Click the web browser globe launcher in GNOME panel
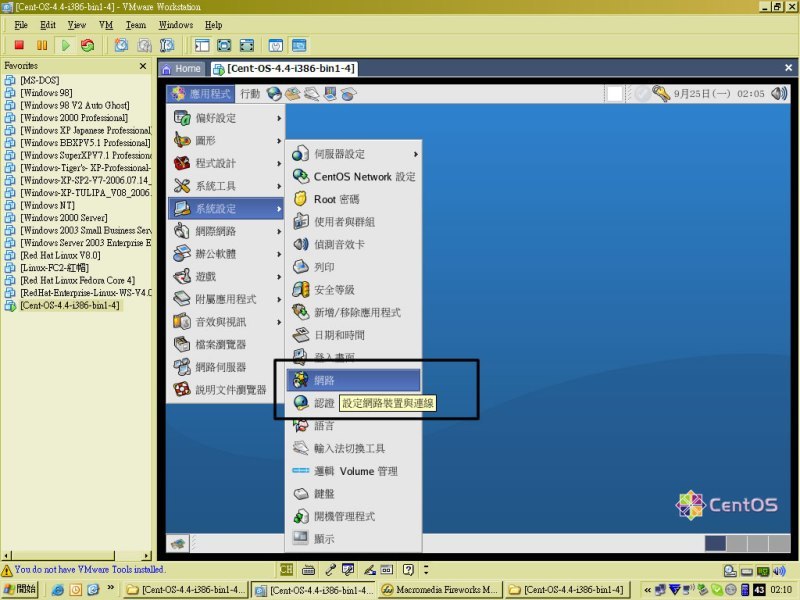This screenshot has height=600, width=800. point(274,94)
